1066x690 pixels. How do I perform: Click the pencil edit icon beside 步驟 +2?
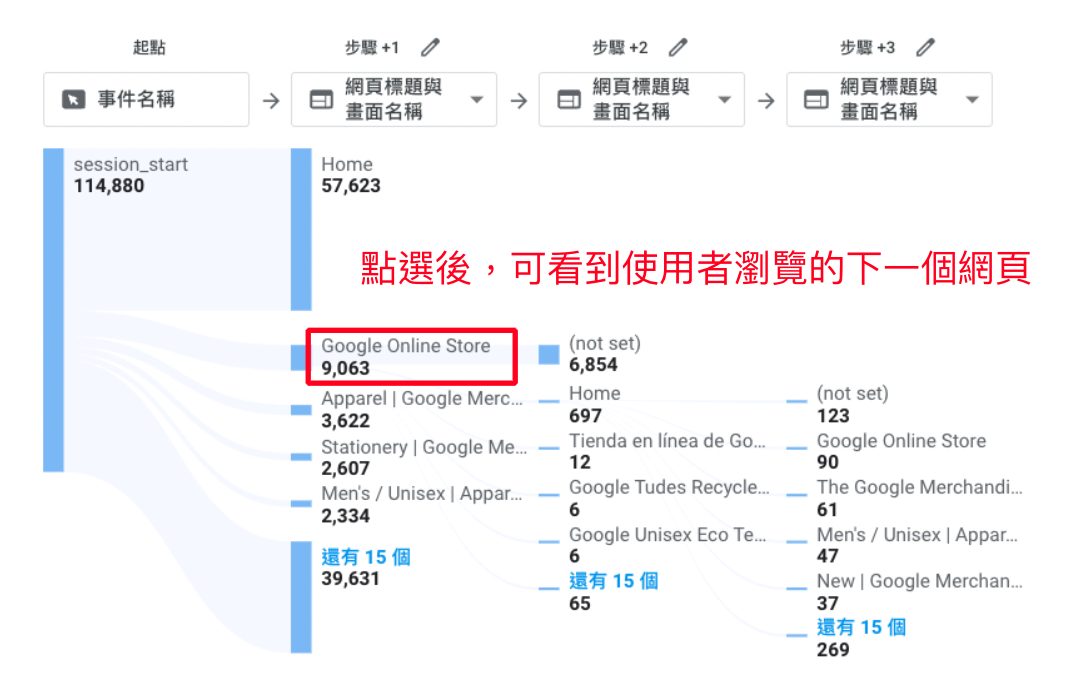click(678, 48)
